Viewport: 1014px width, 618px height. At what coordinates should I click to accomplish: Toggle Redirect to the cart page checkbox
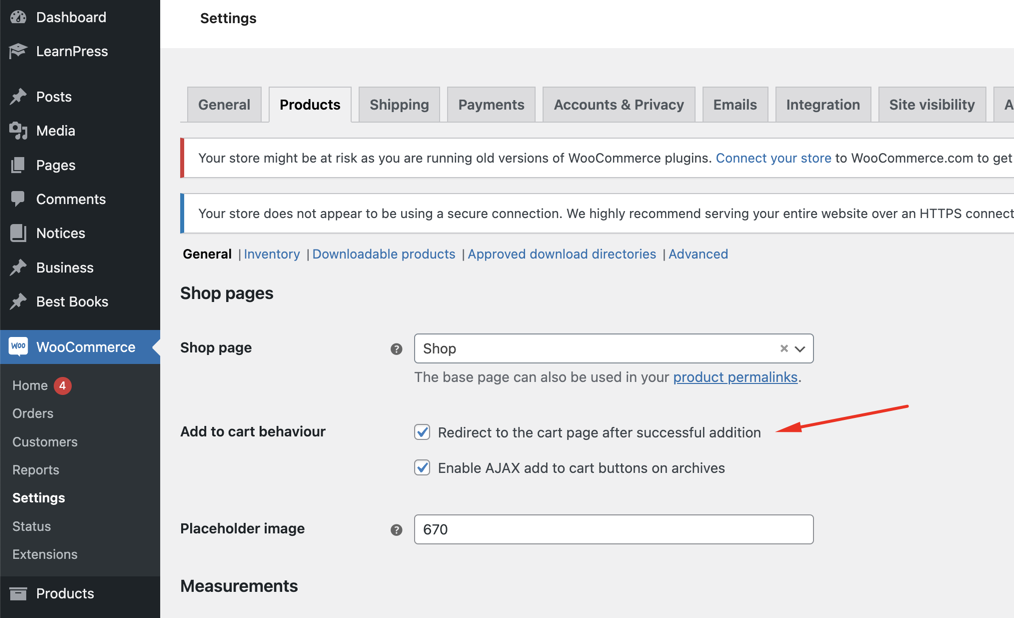(x=422, y=432)
